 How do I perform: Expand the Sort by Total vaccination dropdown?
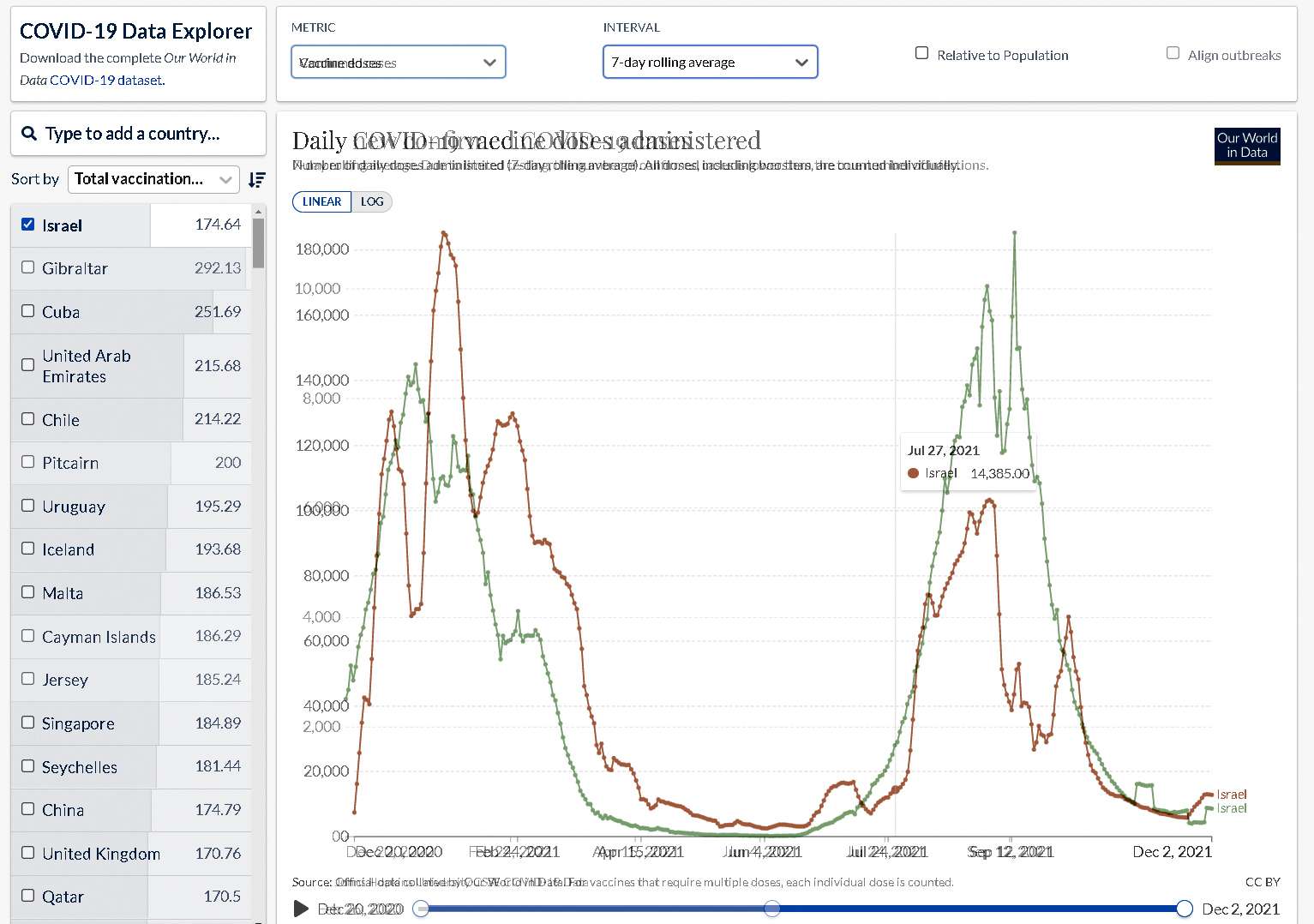click(153, 179)
